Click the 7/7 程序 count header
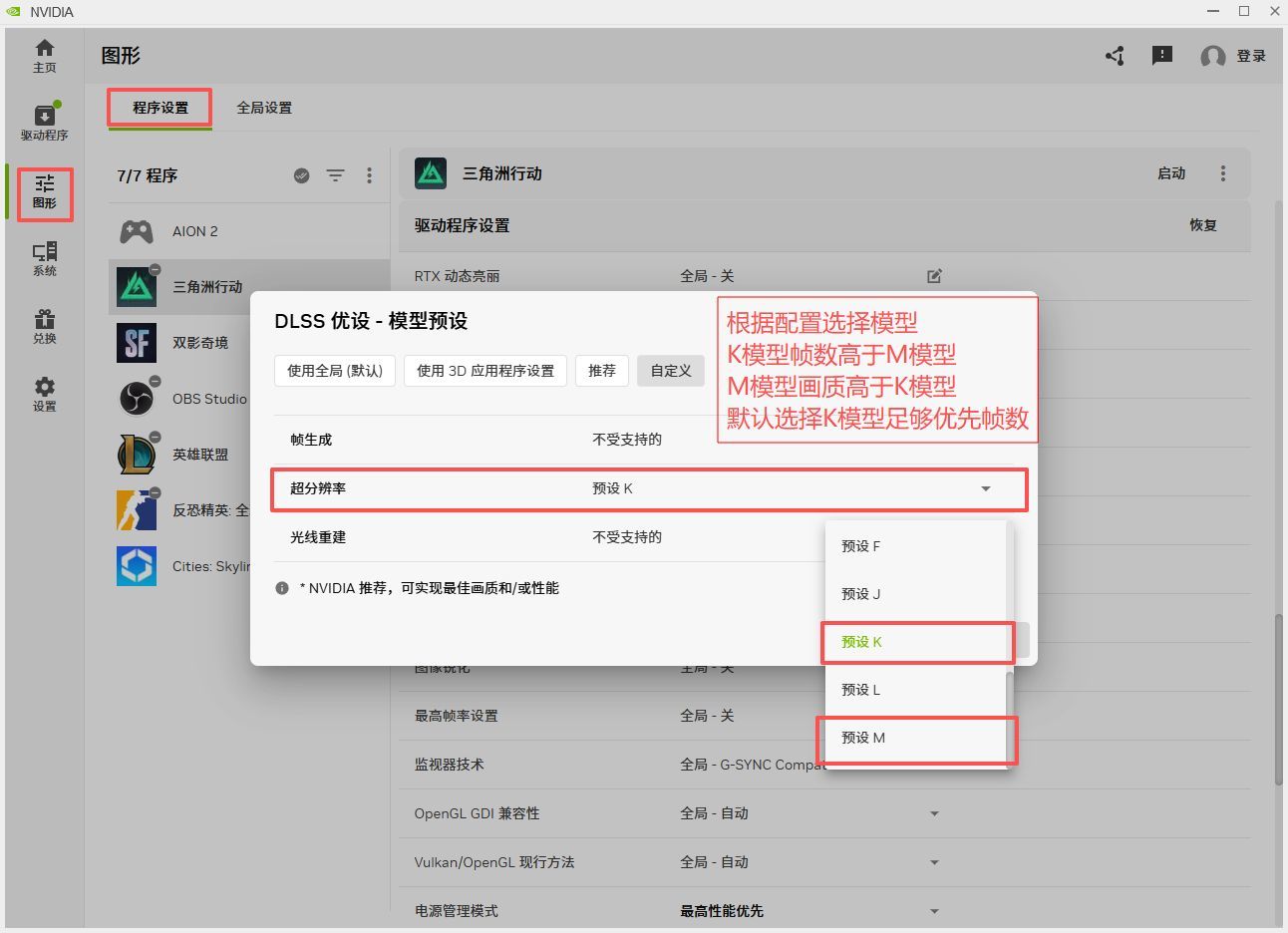1288x933 pixels. [148, 175]
